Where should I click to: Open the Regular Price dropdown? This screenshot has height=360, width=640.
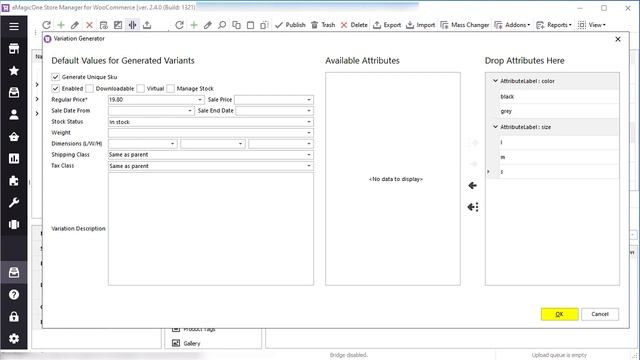coord(200,100)
